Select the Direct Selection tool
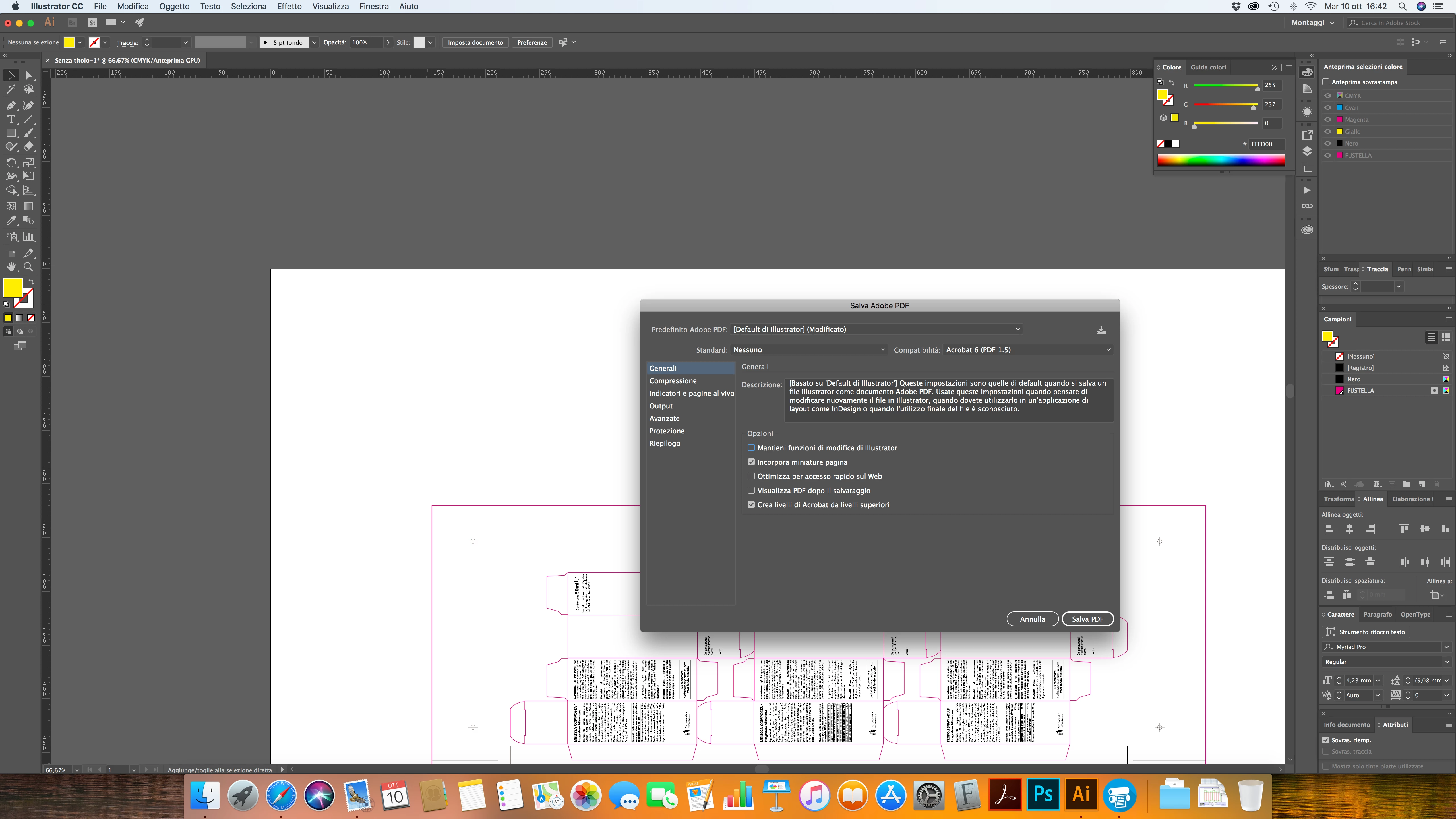 click(28, 75)
